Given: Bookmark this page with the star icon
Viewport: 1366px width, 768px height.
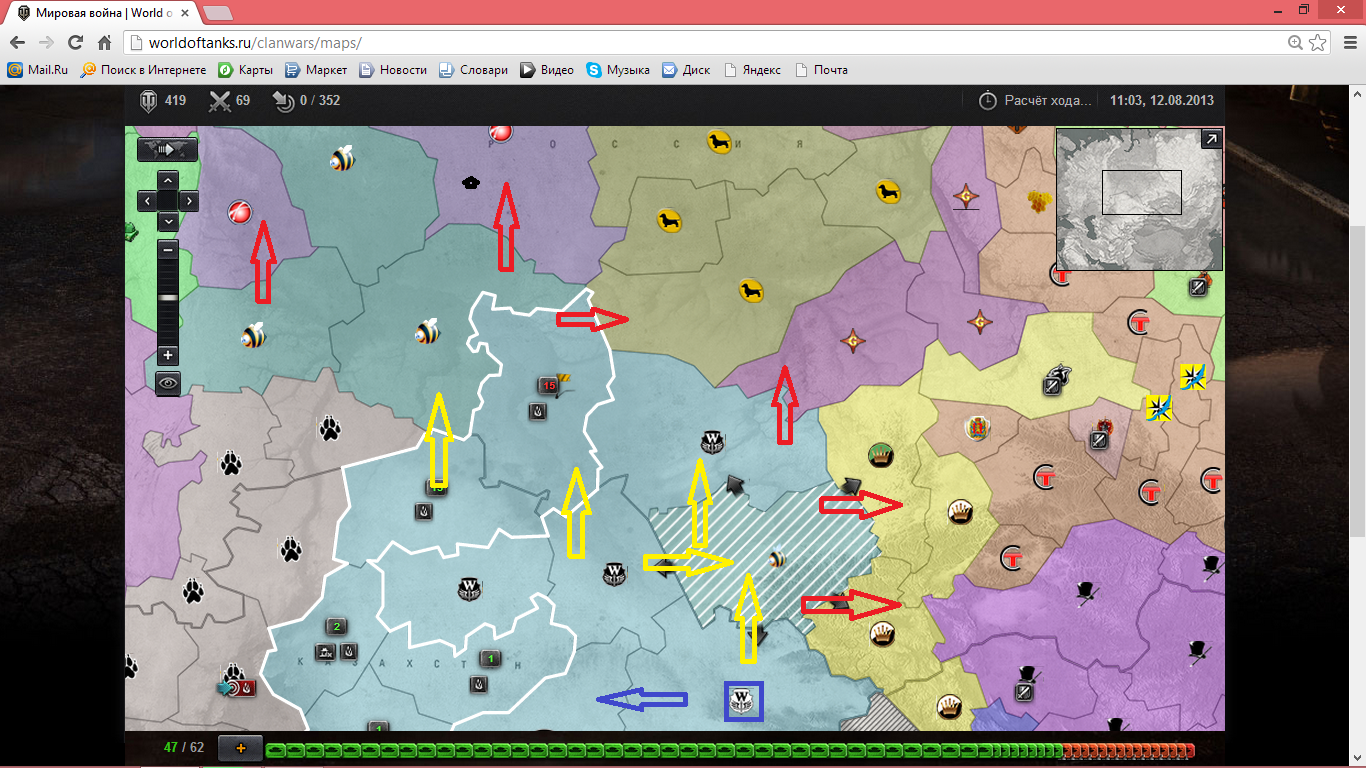Looking at the screenshot, I should 1318,43.
